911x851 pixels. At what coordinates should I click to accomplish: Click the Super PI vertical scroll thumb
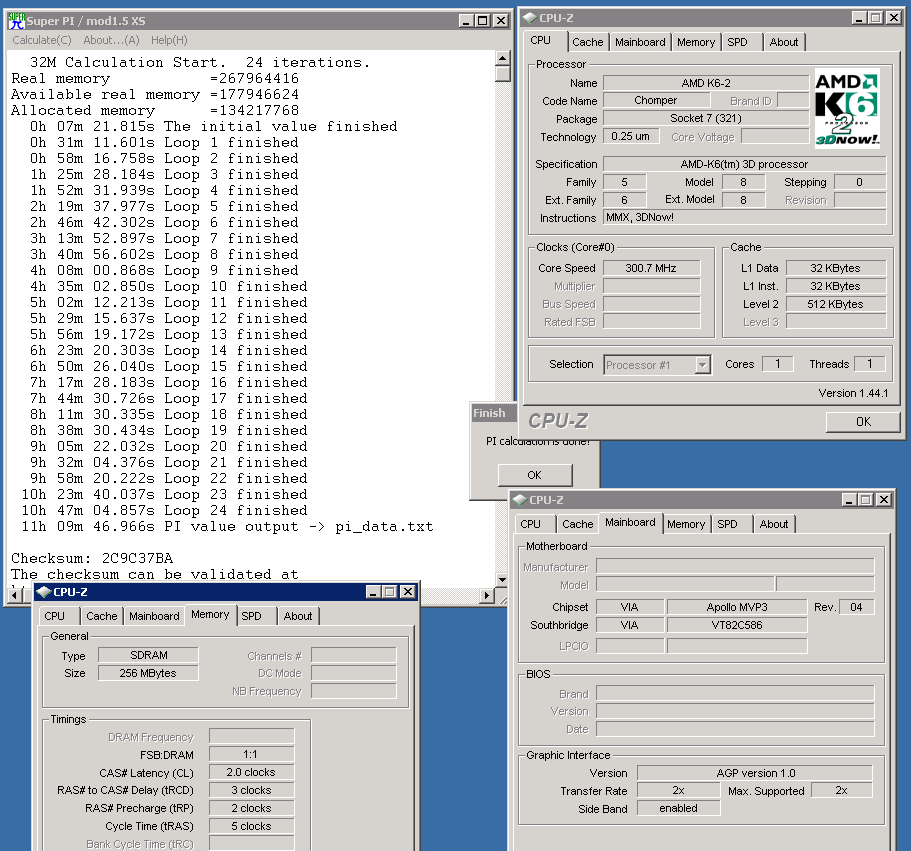click(x=503, y=74)
